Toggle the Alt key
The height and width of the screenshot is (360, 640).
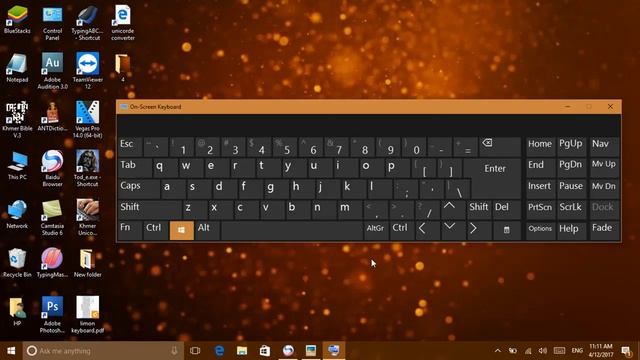coord(207,230)
